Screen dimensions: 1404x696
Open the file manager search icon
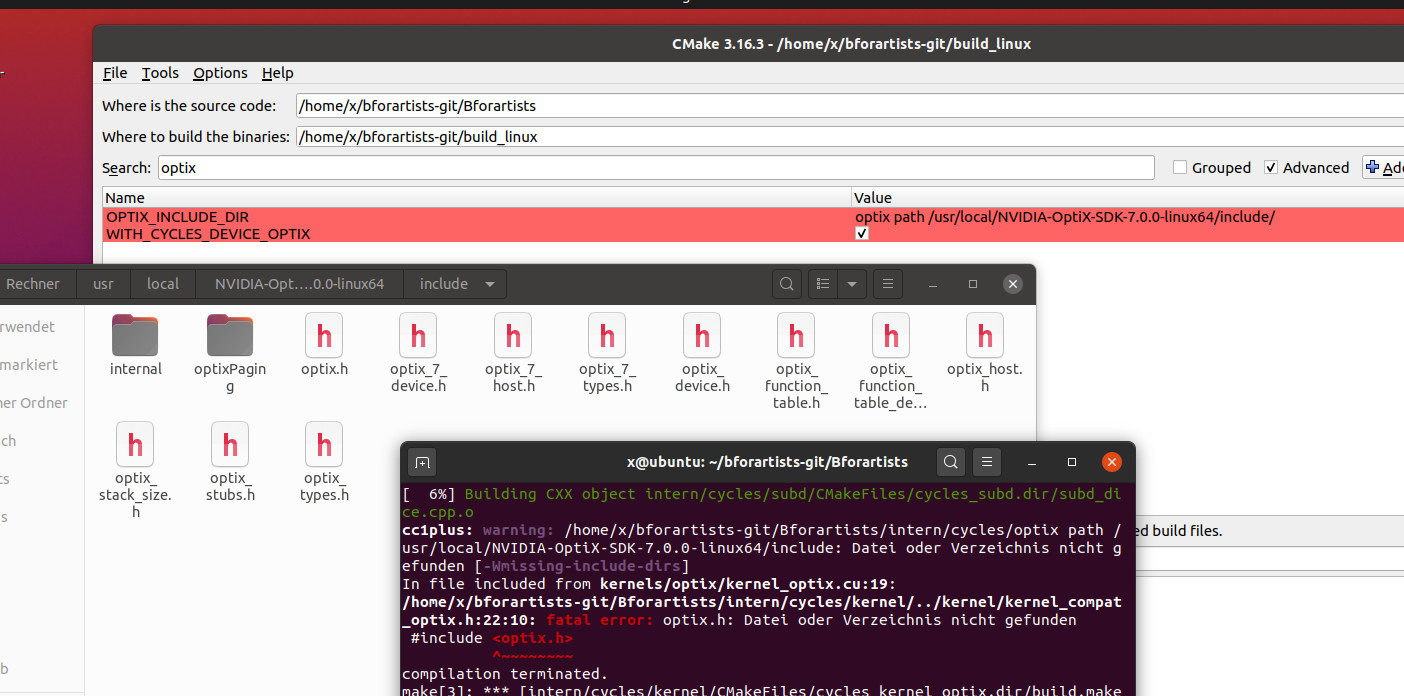tap(787, 284)
